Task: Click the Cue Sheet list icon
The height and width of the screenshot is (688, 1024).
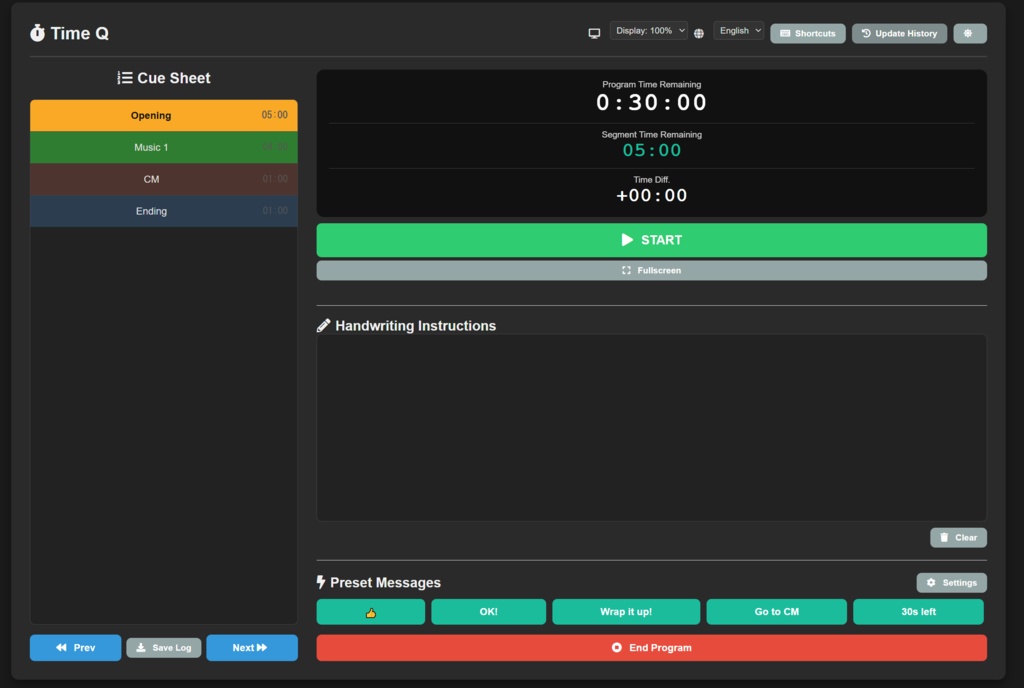Action: pyautogui.click(x=125, y=78)
